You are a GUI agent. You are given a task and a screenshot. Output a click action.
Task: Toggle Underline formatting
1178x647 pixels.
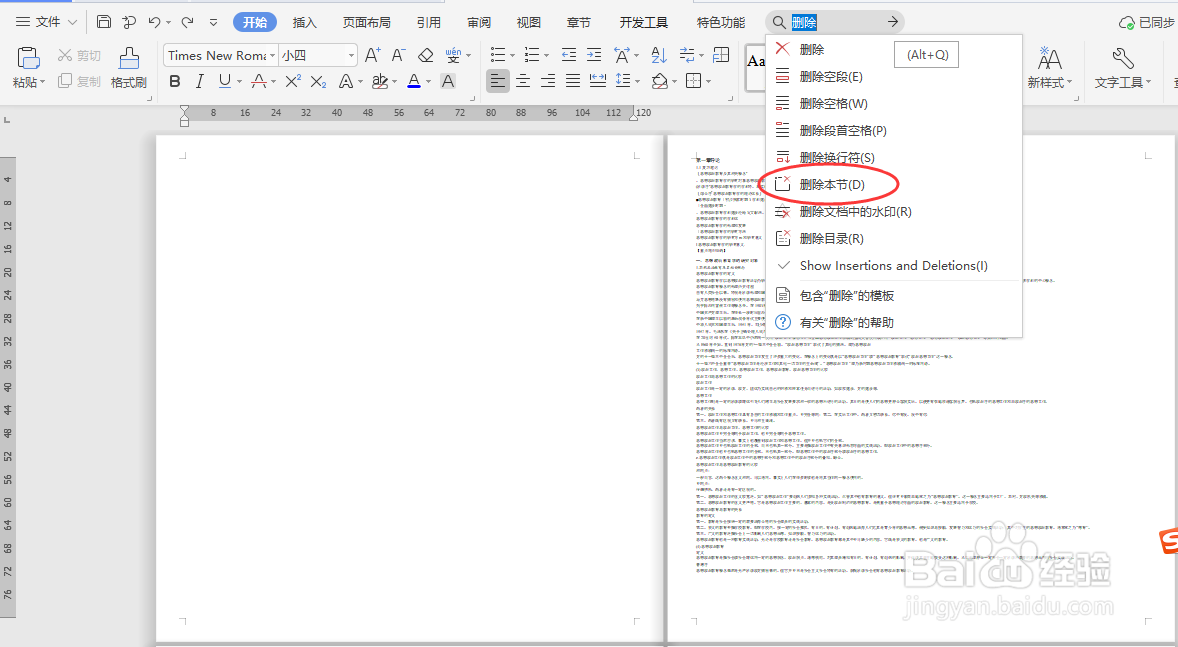(x=225, y=81)
